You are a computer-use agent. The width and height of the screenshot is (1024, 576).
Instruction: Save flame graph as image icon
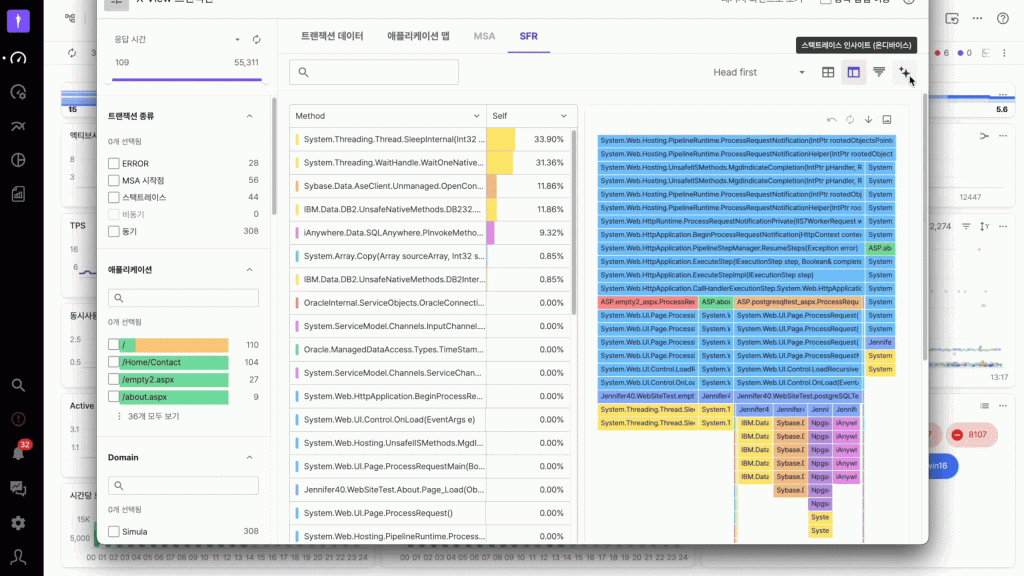point(886,119)
